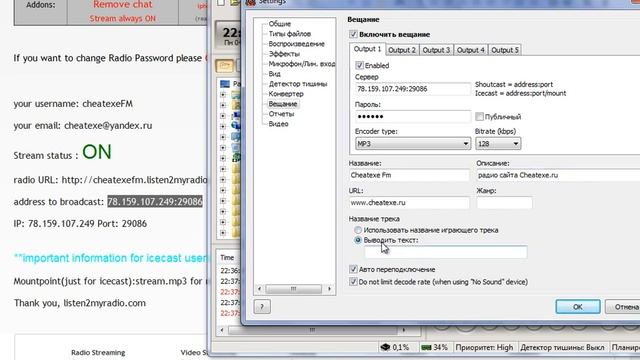Image resolution: width=640 pixels, height=360 pixels.
Task: Open the Конвертер settings category
Action: pos(286,94)
